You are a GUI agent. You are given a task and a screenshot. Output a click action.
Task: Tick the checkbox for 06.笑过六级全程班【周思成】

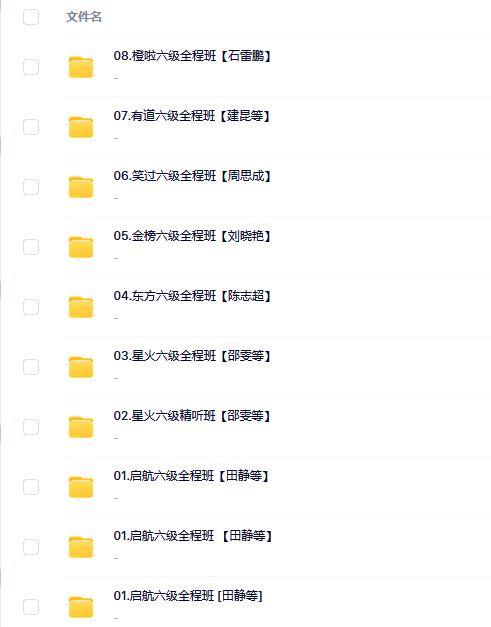coord(31,187)
